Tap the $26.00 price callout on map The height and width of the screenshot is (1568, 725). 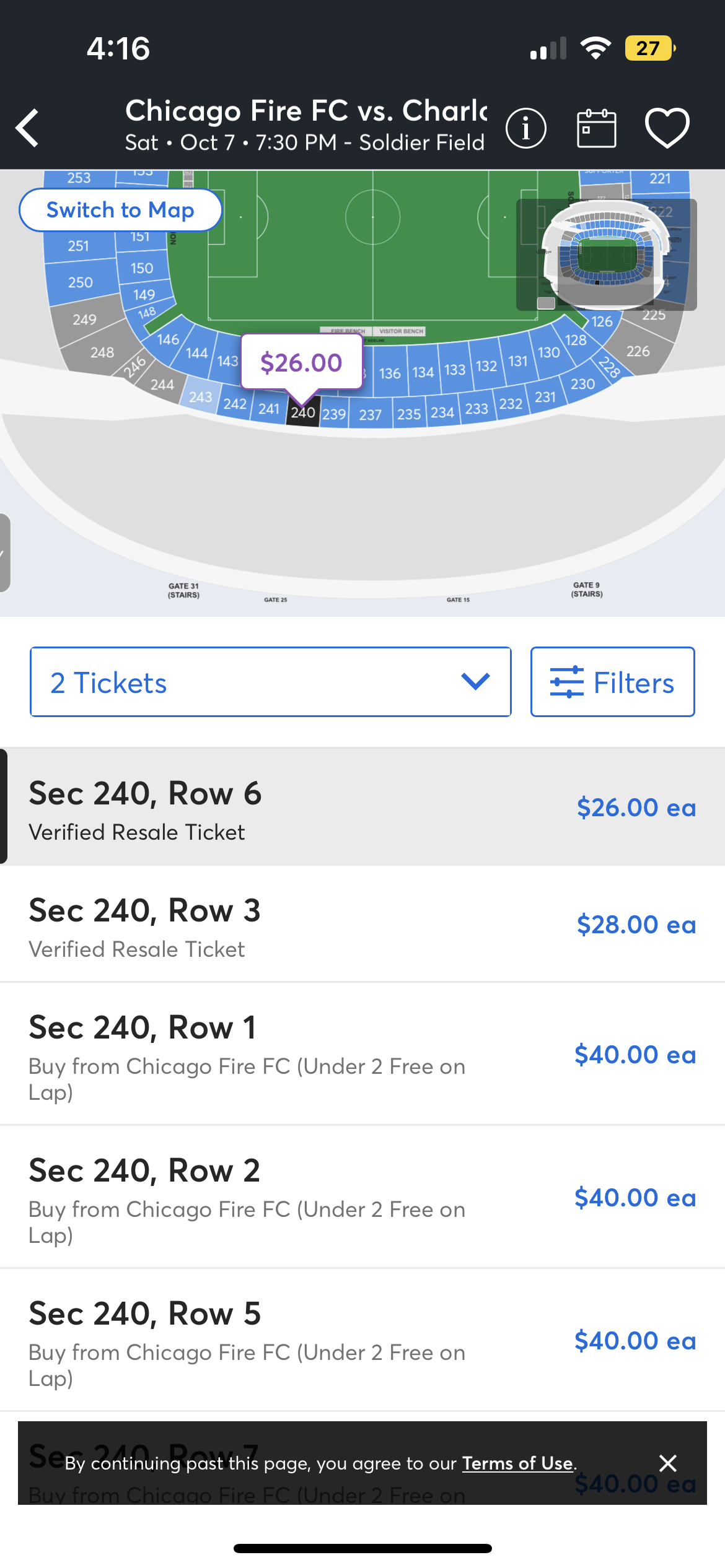(x=301, y=362)
